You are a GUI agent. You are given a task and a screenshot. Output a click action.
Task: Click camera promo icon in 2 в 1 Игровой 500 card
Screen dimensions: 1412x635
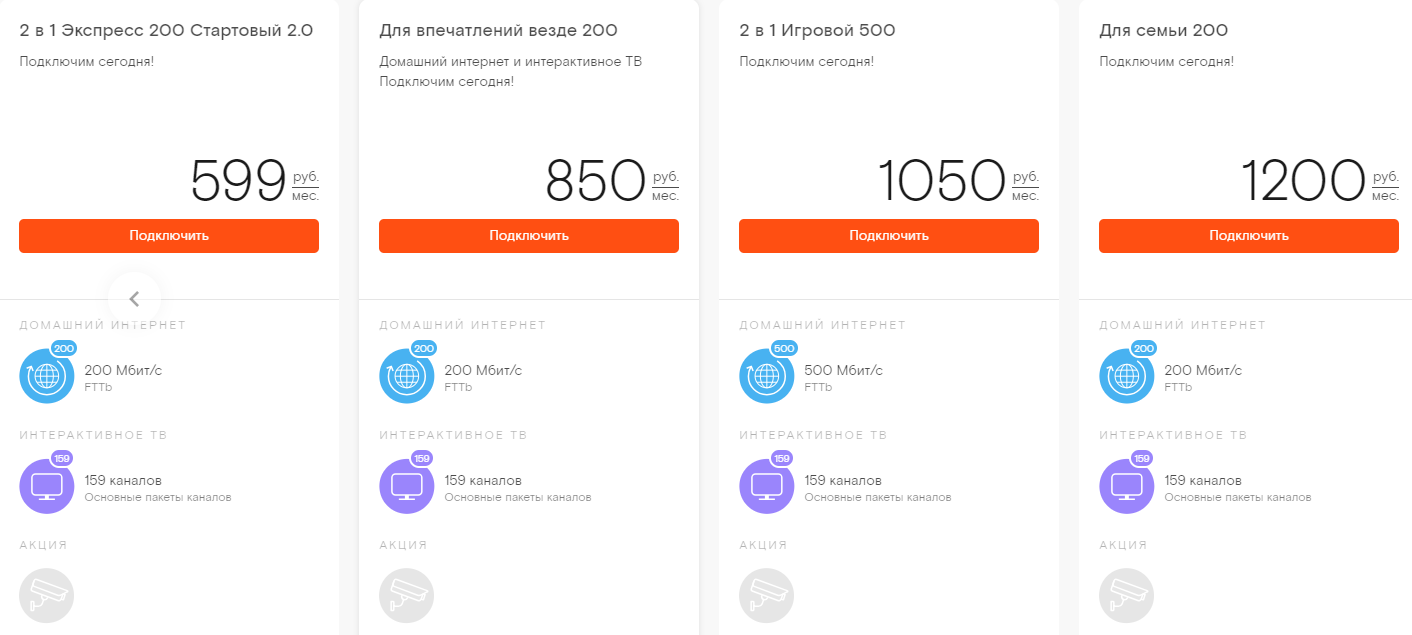[766, 595]
